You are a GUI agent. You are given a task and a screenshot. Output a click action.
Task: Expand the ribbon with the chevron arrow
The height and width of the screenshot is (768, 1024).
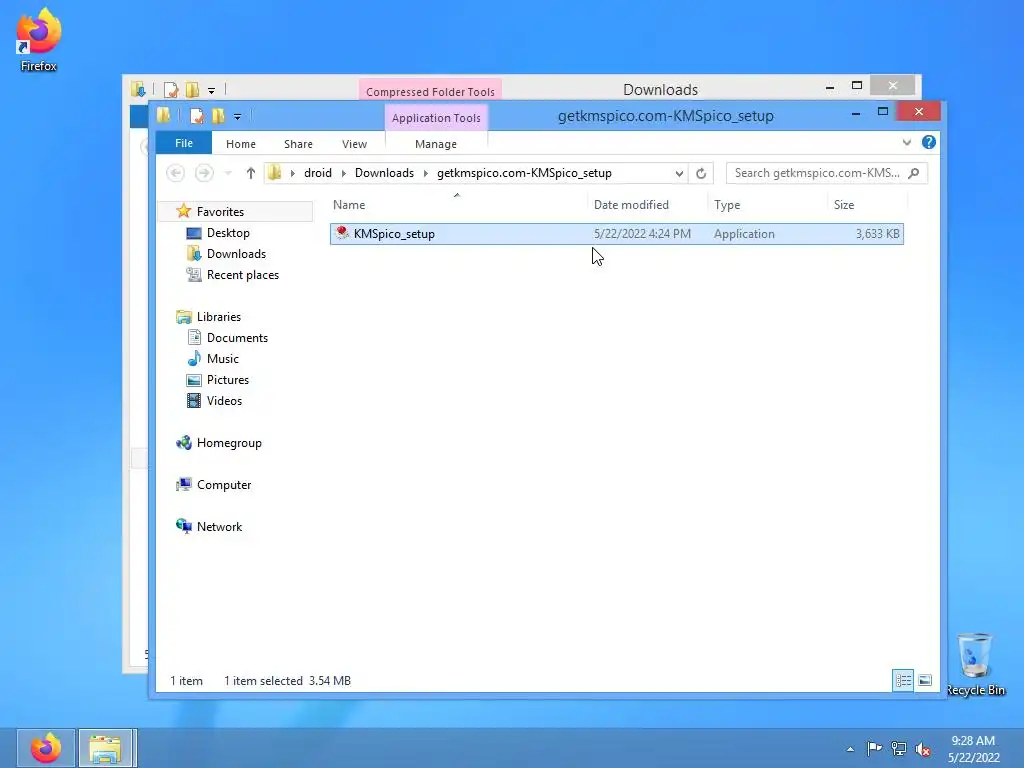pos(906,142)
